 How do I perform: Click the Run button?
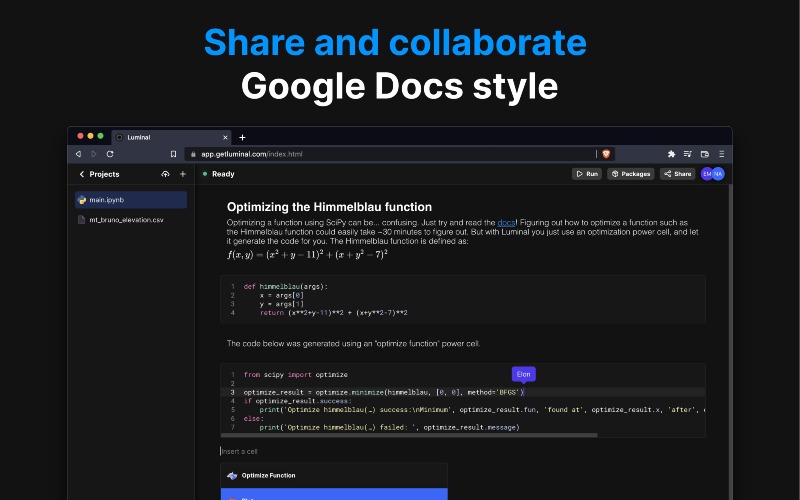[x=587, y=174]
